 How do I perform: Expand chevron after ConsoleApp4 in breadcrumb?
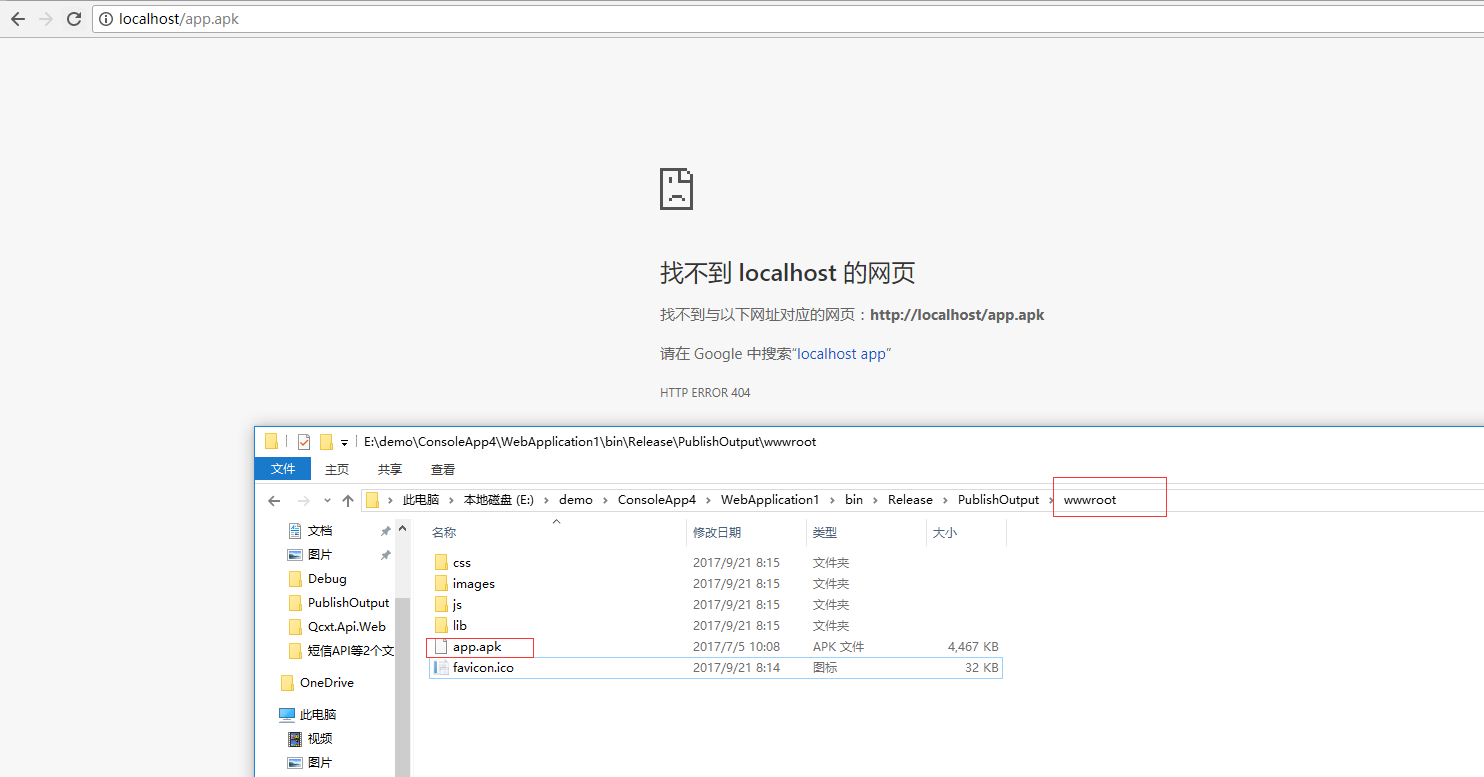point(709,500)
